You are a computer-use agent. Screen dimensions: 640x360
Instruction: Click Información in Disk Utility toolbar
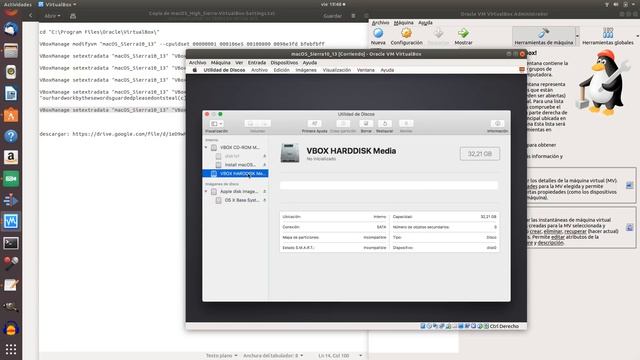[497, 126]
